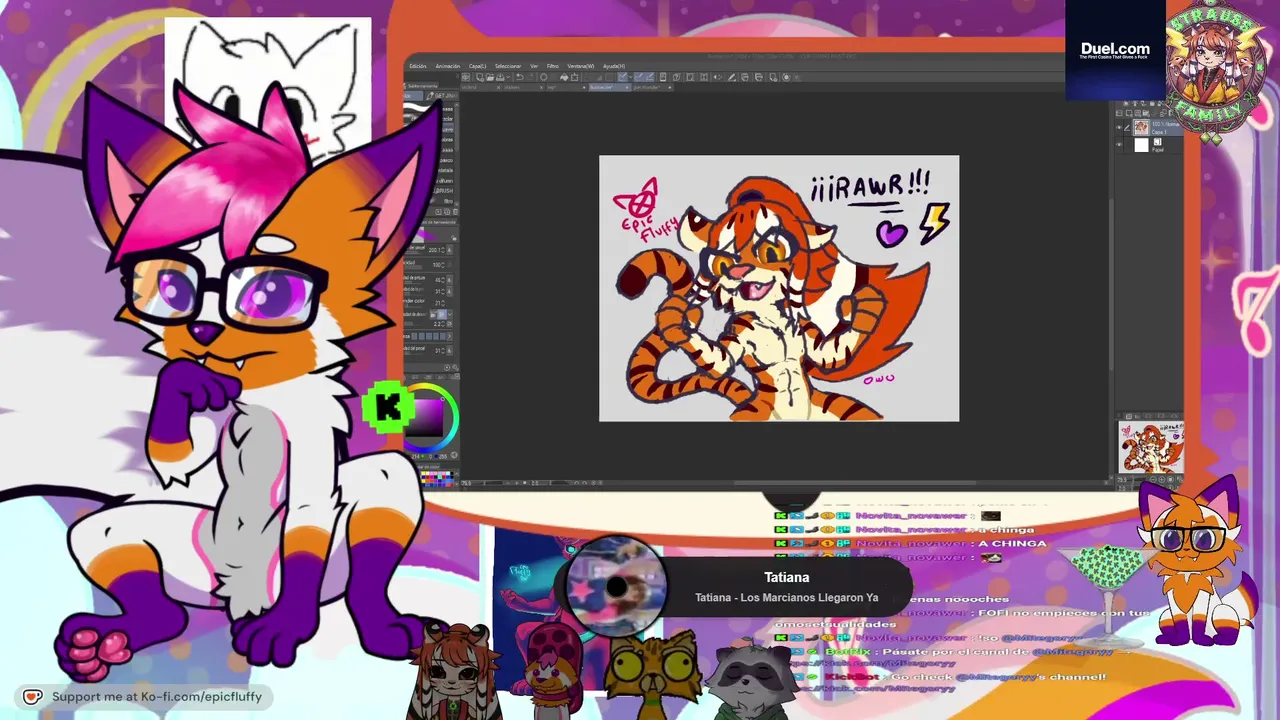This screenshot has height=720, width=1280.
Task: Click the New document toolbar icon
Action: pyautogui.click(x=481, y=77)
